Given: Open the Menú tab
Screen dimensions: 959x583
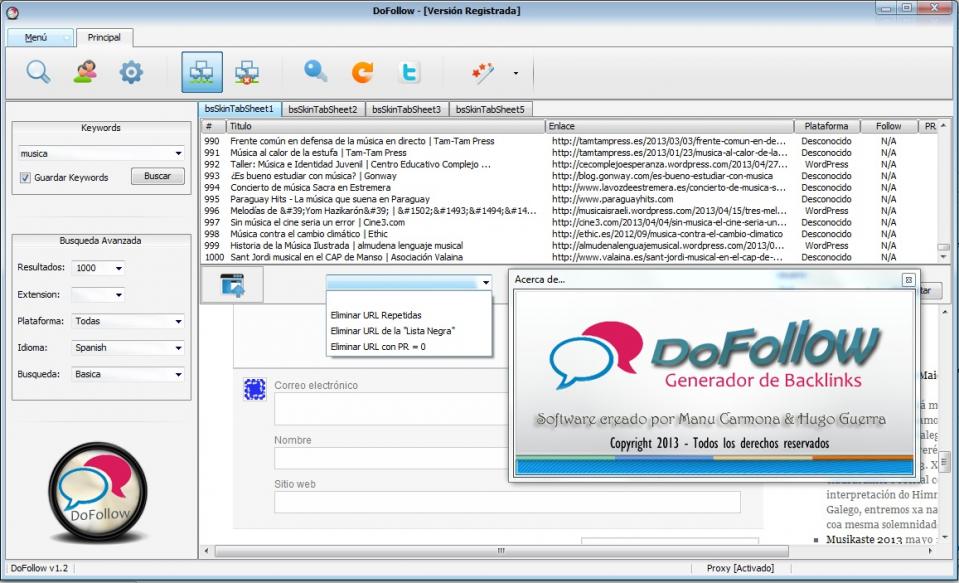Looking at the screenshot, I should pos(41,37).
